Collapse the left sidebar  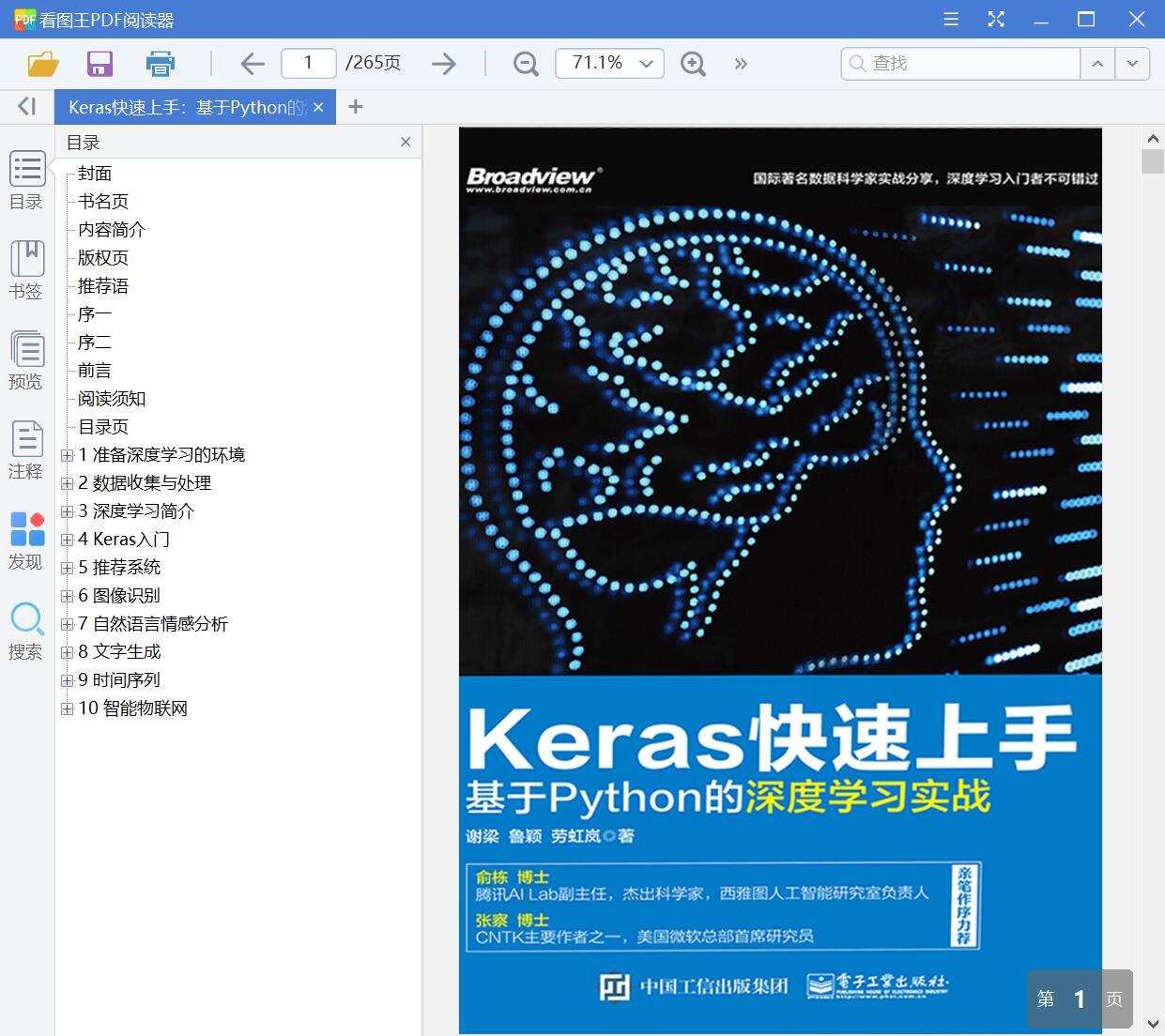tap(26, 106)
